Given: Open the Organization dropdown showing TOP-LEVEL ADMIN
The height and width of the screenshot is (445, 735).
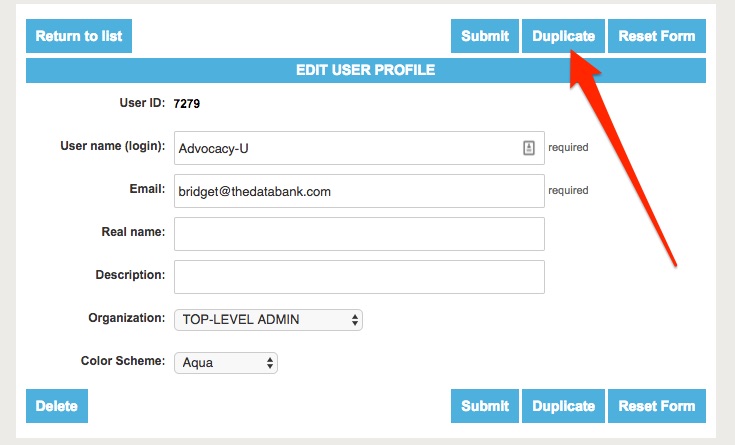Looking at the screenshot, I should pyautogui.click(x=268, y=320).
